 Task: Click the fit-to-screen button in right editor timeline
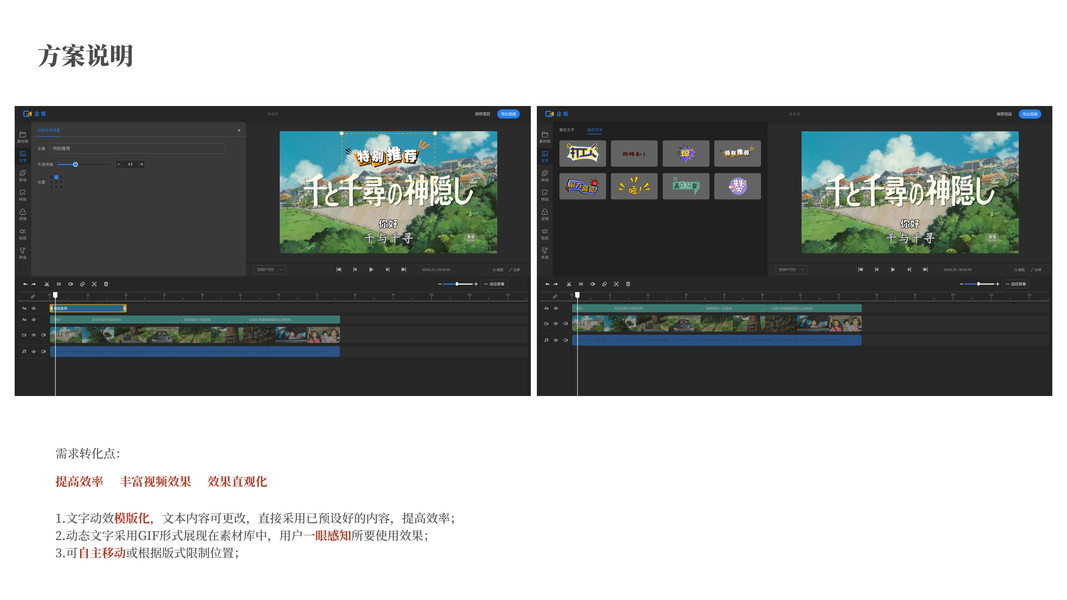1017,284
